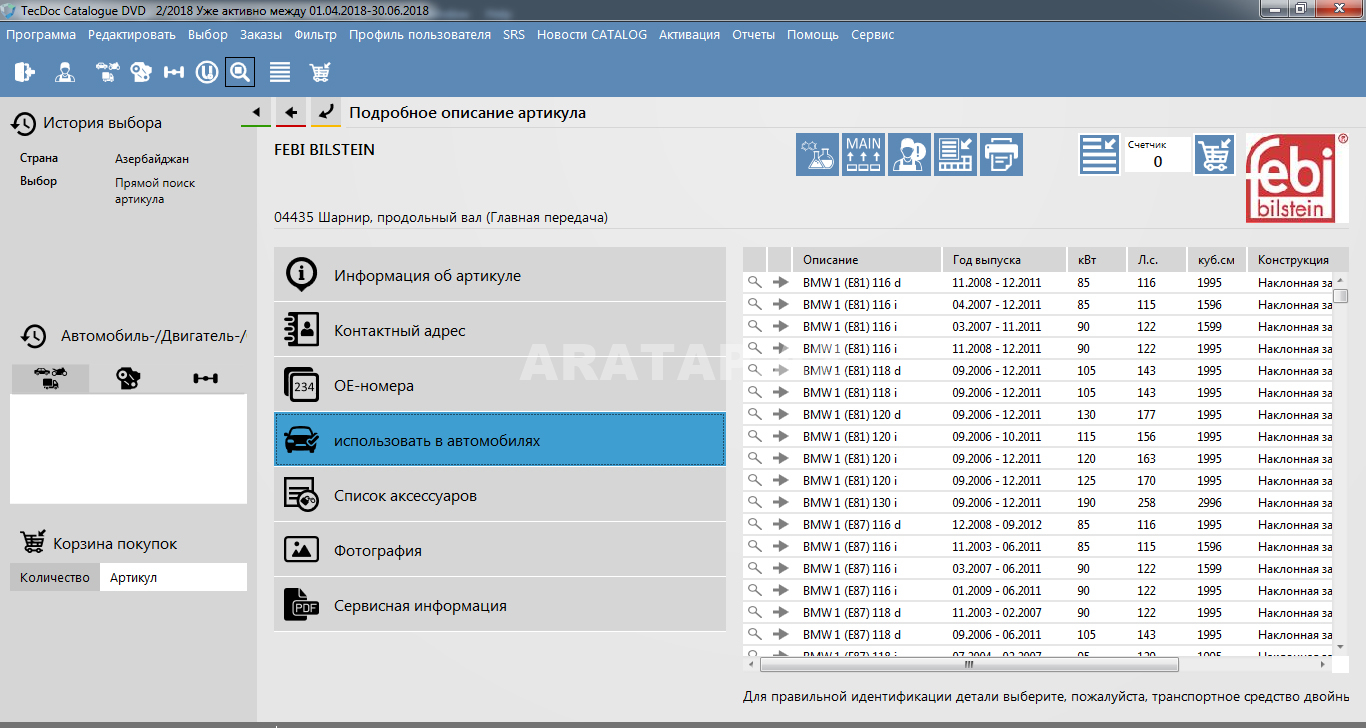Open the Сервис menu
1366x728 pixels.
[x=873, y=34]
